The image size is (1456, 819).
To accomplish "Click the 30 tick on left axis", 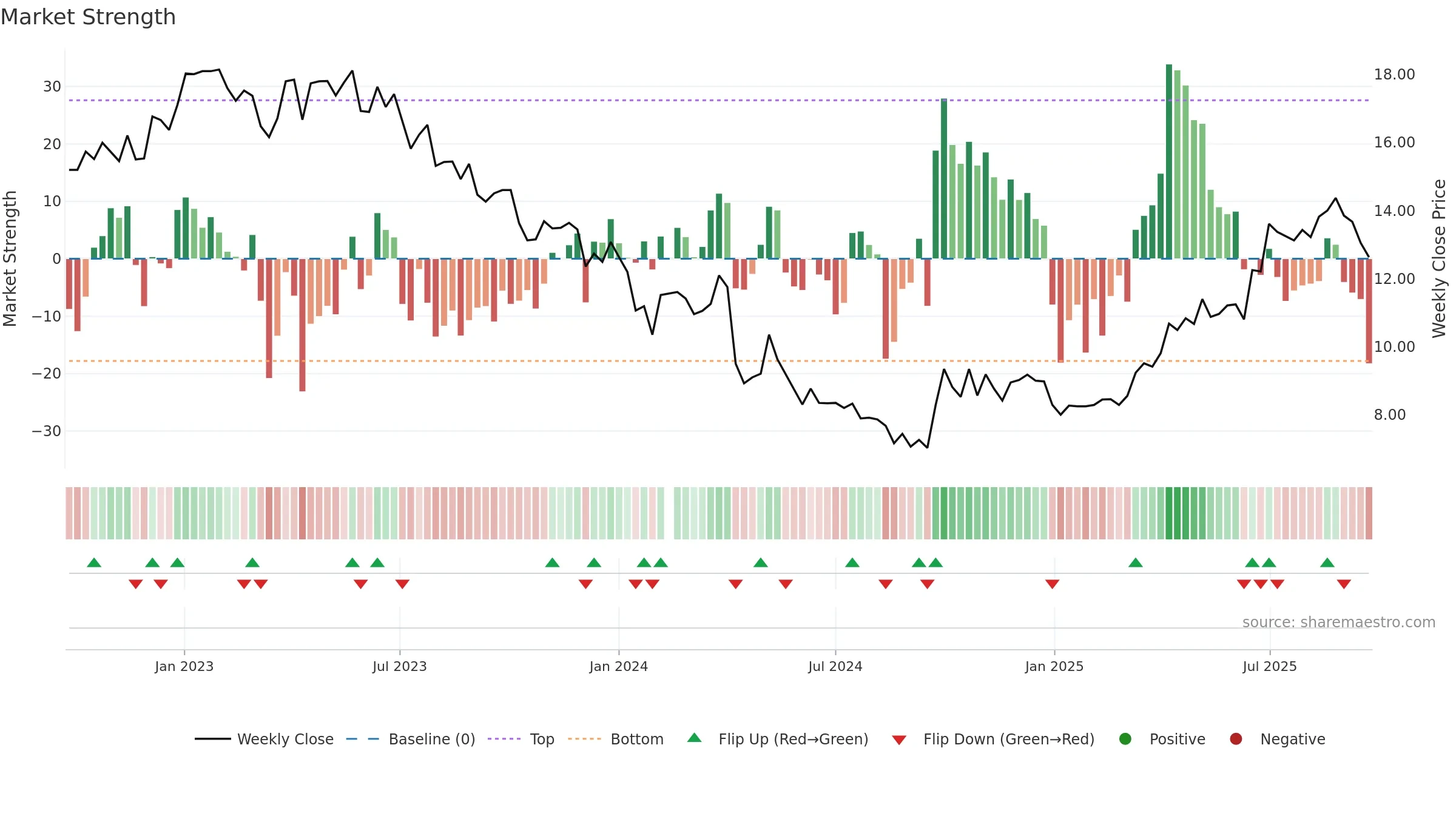I will click(x=52, y=86).
